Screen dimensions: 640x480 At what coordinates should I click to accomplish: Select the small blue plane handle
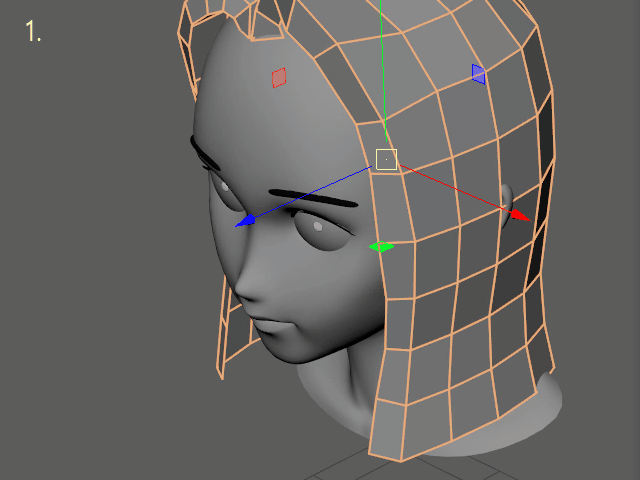478,73
